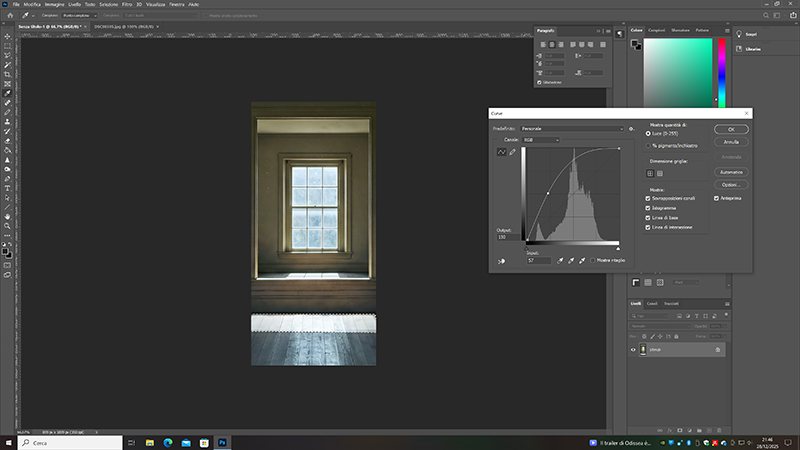Image resolution: width=800 pixels, height=450 pixels.
Task: Switch to the Canali tab
Action: pyautogui.click(x=652, y=304)
